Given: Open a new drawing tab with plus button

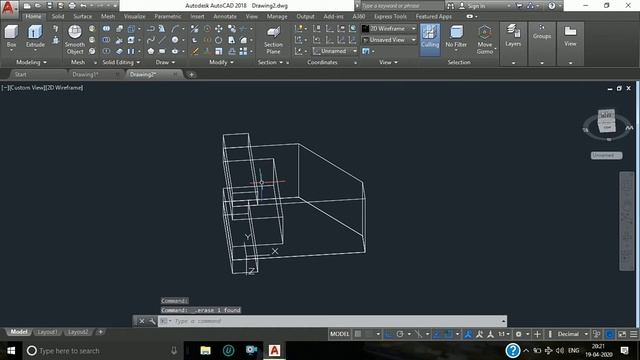Looking at the screenshot, I should coord(191,75).
